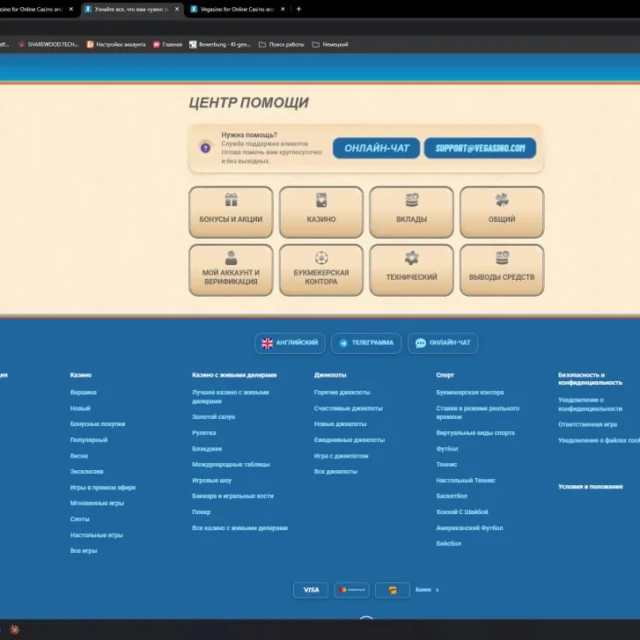Open the Все игры link
The width and height of the screenshot is (640, 640).
[83, 551]
